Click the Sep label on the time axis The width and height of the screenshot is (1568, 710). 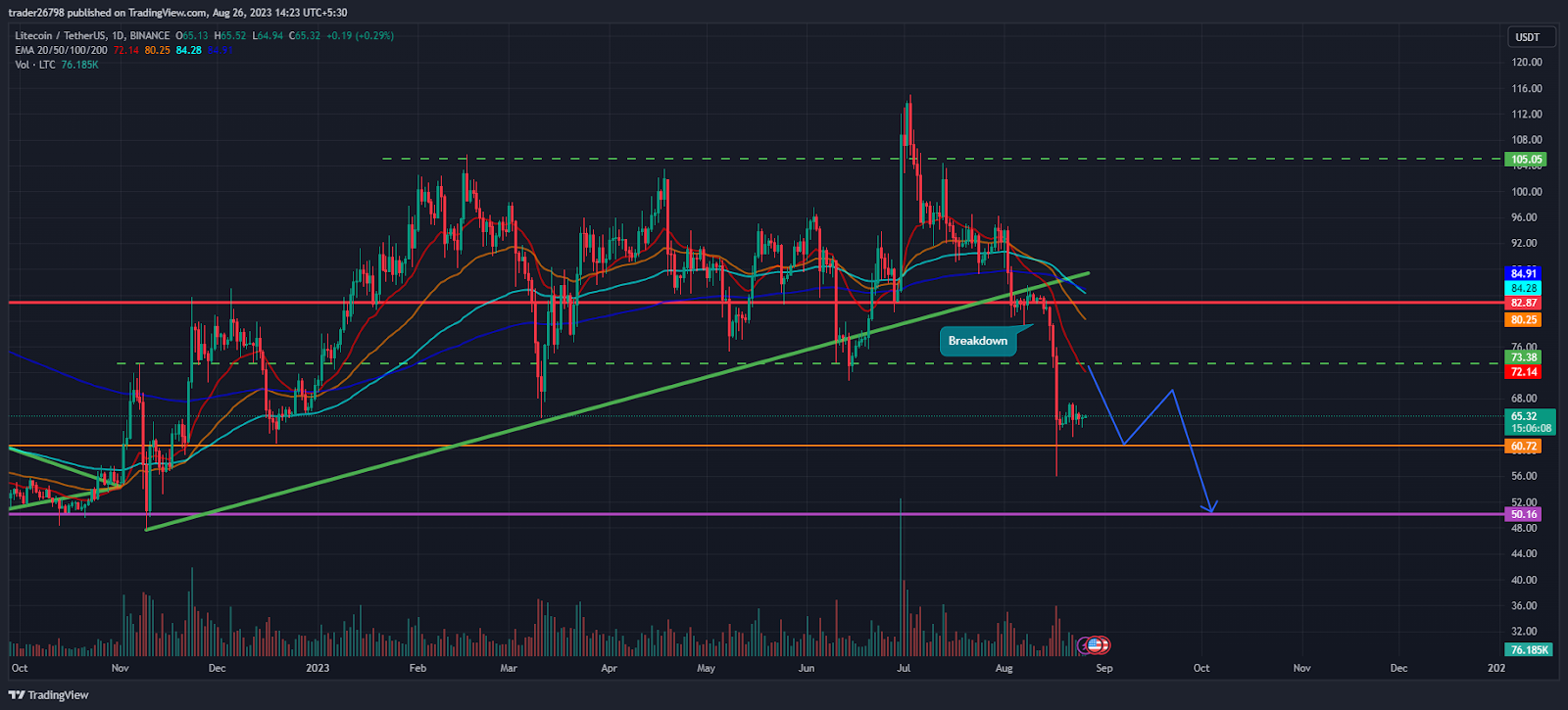[1104, 669]
